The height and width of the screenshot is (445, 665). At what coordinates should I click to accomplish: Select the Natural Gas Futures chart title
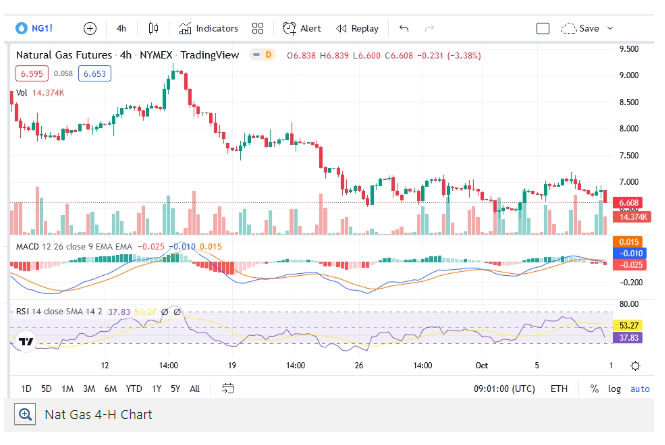pos(127,55)
